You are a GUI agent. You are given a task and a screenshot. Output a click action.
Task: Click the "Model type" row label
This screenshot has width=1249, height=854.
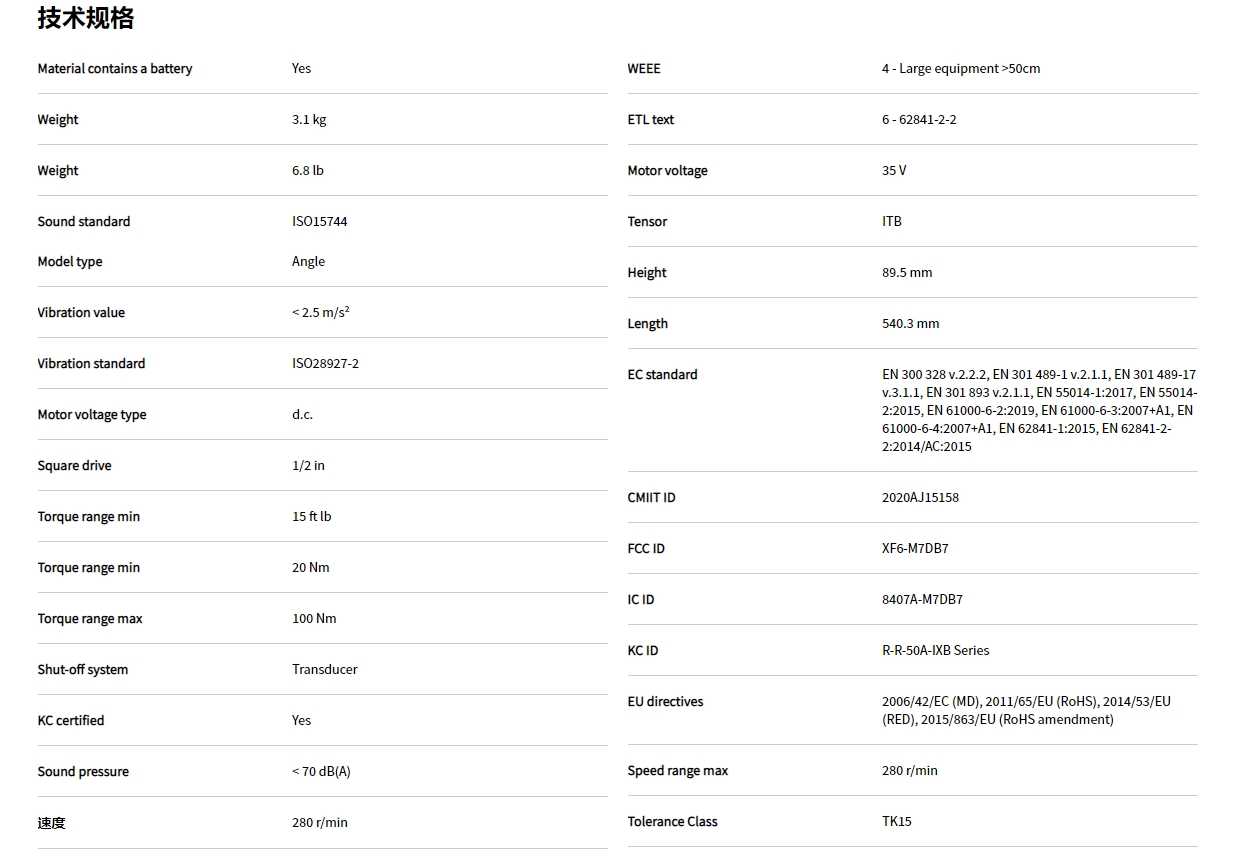70,262
